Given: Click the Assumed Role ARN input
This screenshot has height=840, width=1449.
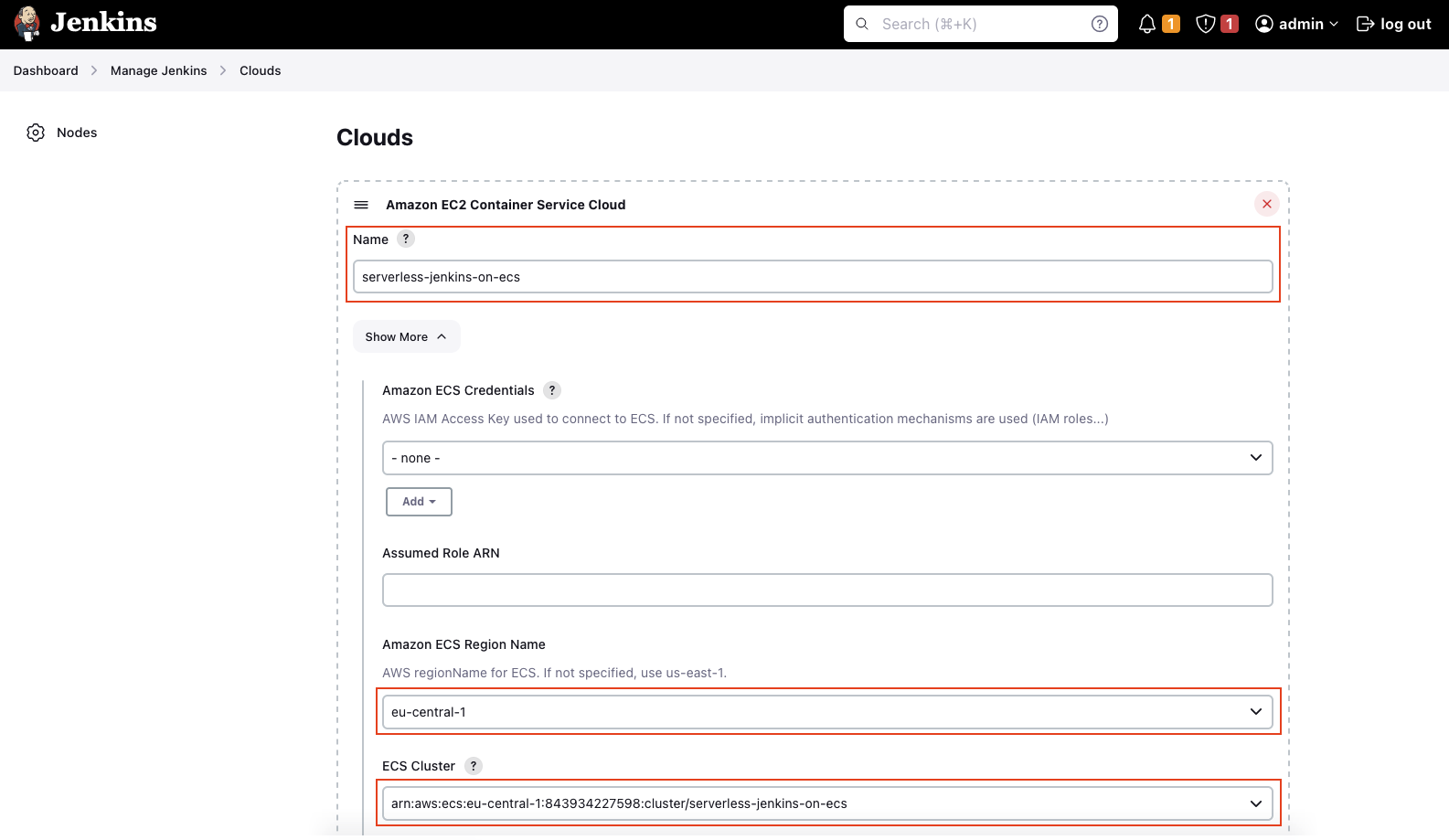Looking at the screenshot, I should pos(827,590).
